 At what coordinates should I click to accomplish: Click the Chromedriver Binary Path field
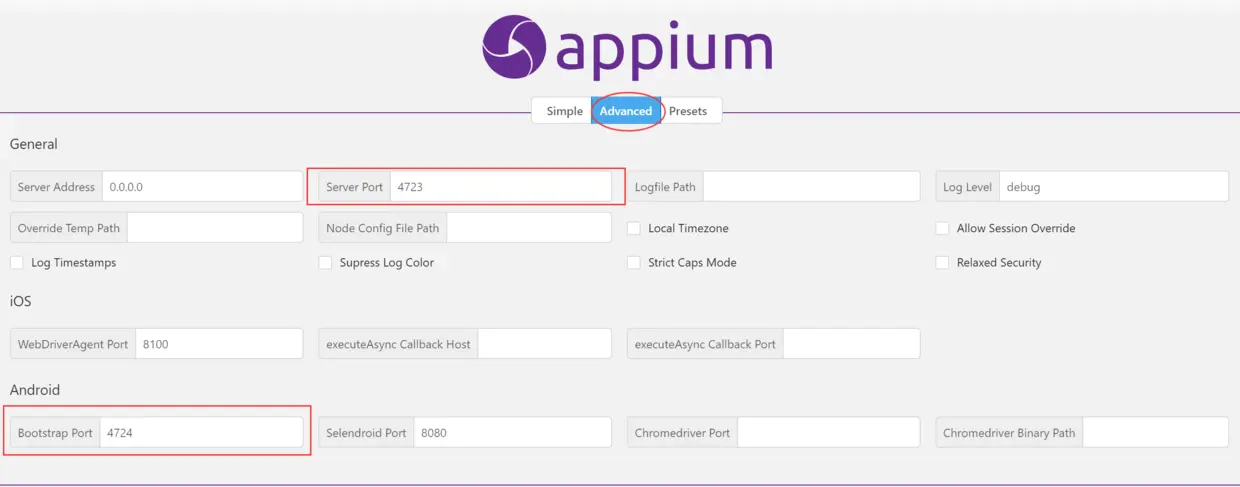pyautogui.click(x=1155, y=433)
